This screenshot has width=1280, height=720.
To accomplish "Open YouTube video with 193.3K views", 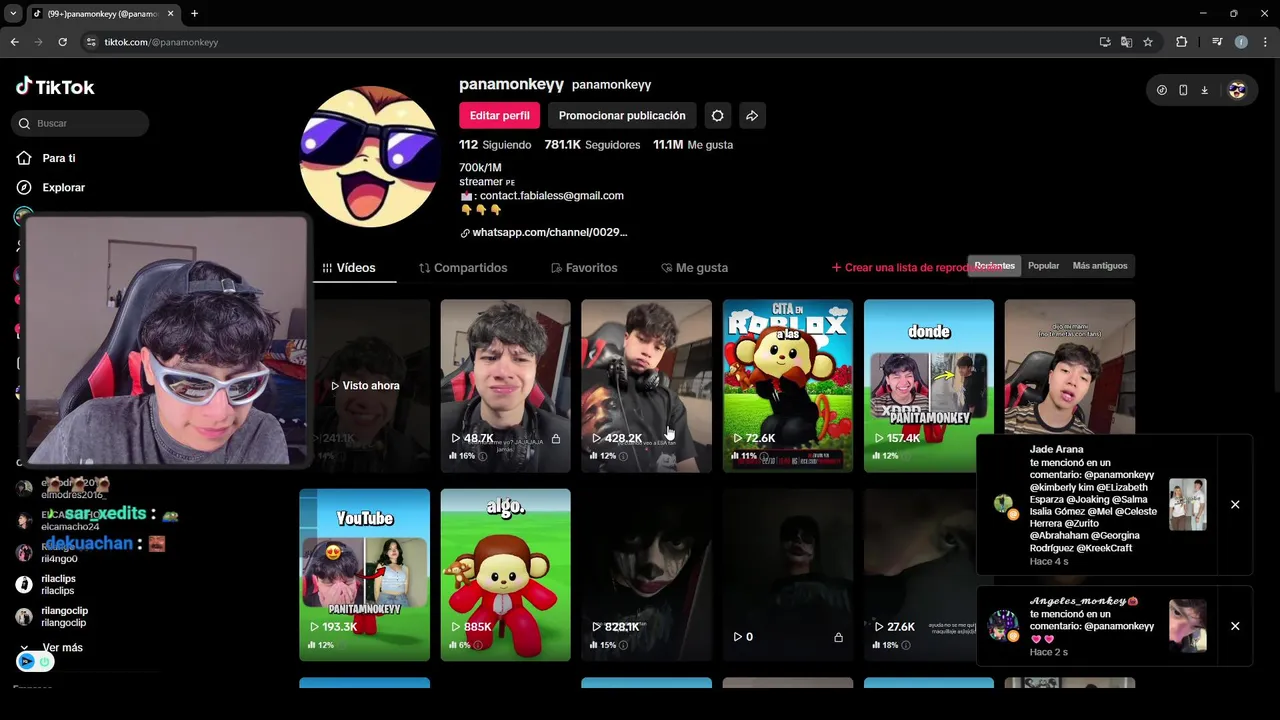I will 364,574.
